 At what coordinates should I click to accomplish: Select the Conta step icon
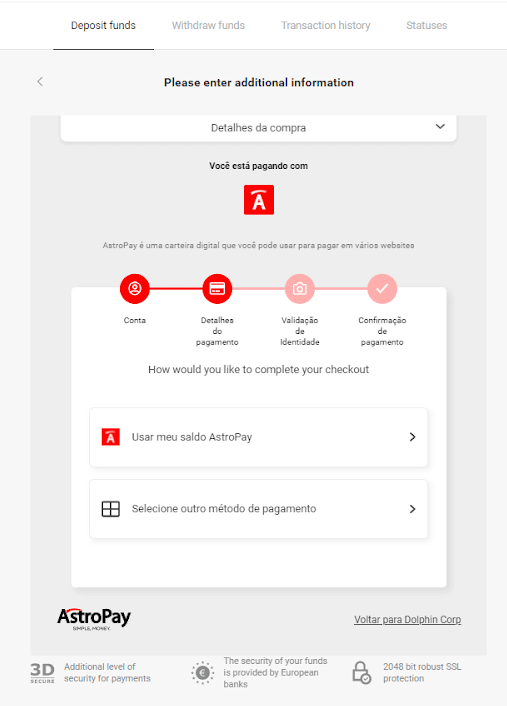coord(135,289)
